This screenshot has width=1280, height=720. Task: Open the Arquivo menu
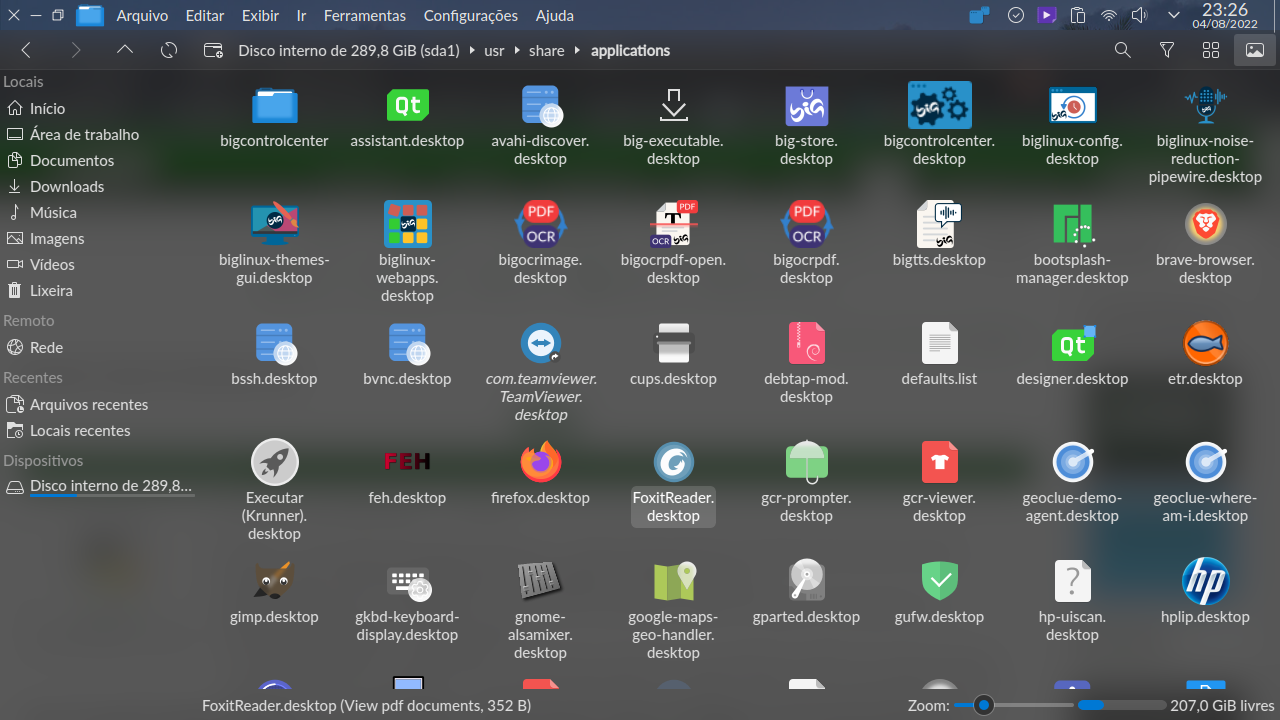pyautogui.click(x=142, y=16)
